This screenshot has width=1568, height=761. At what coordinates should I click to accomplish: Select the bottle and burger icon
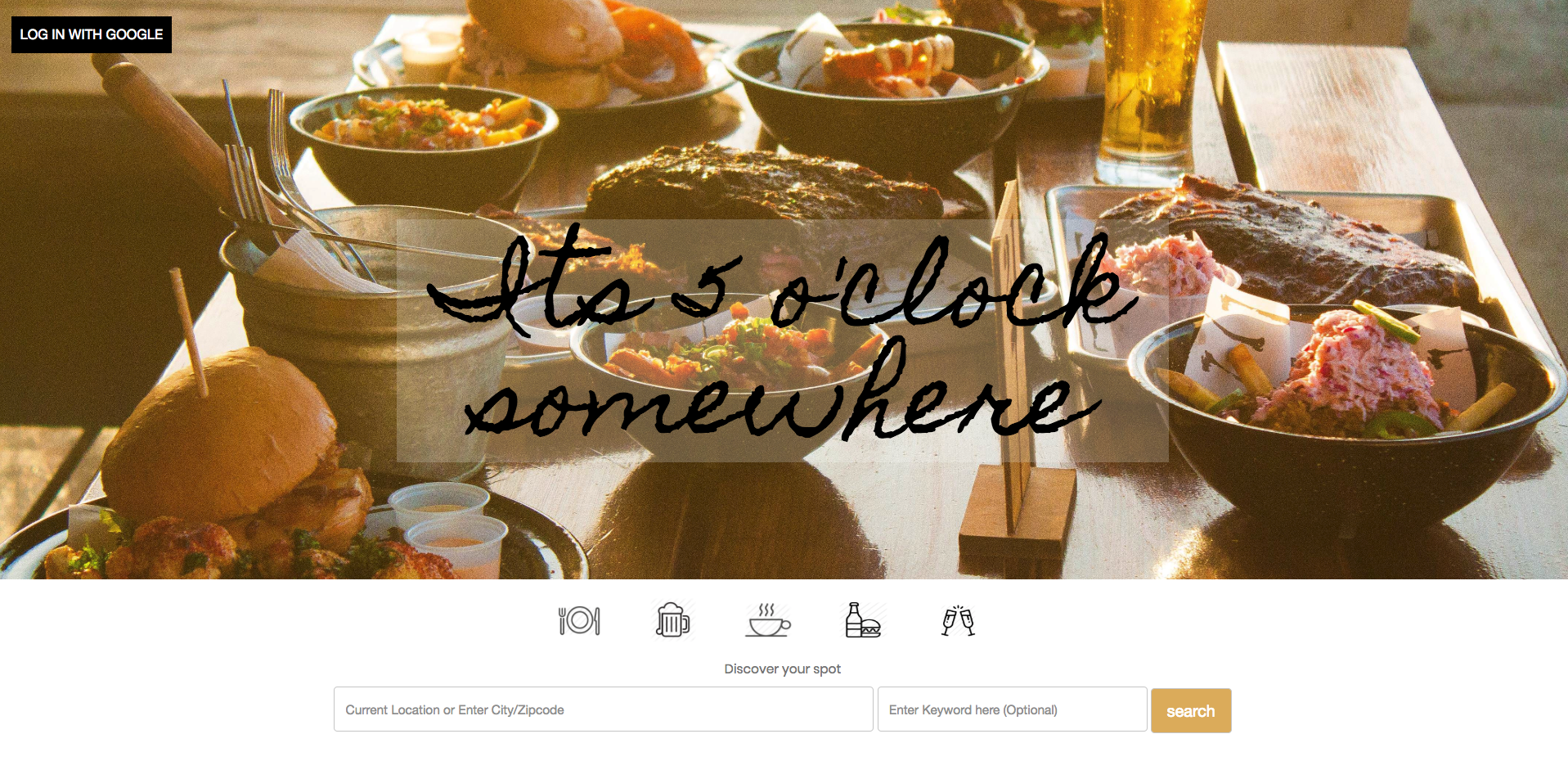click(x=863, y=620)
